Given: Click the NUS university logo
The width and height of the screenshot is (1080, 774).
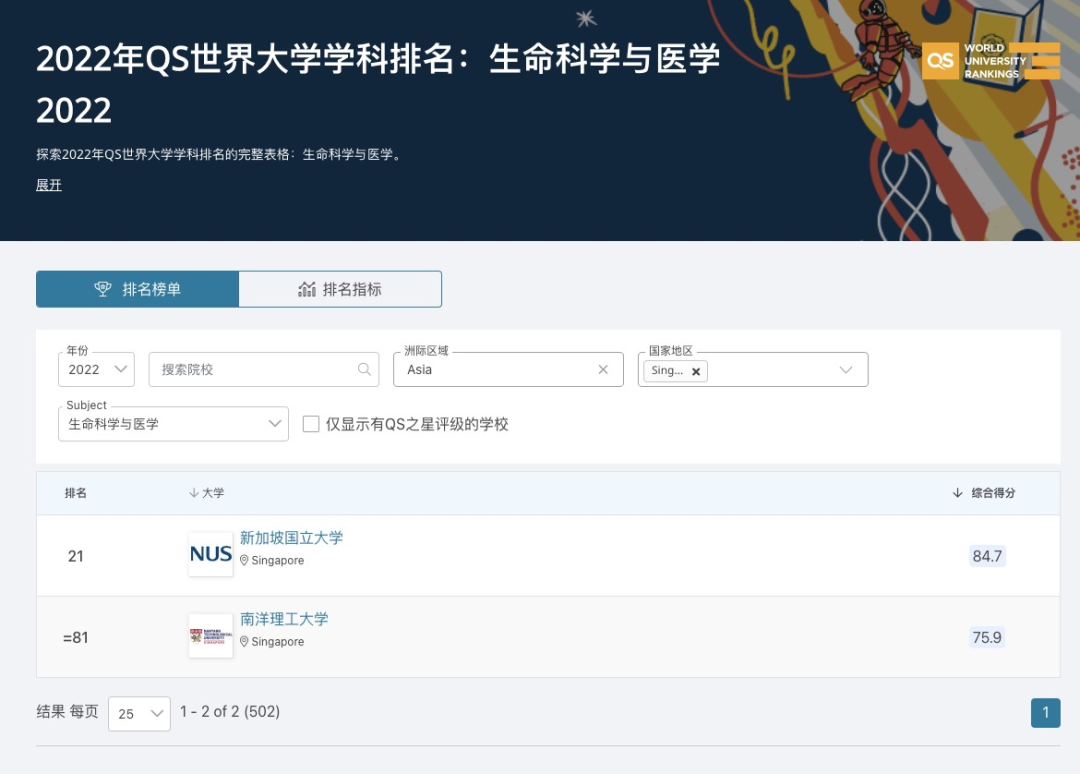Looking at the screenshot, I should pos(211,554).
